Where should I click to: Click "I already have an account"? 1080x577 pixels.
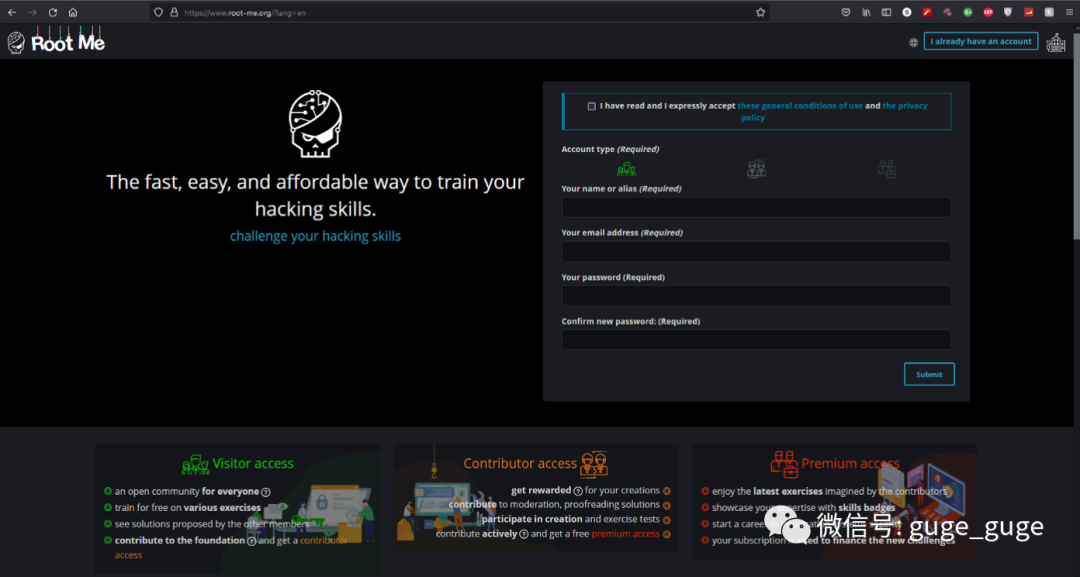tap(981, 41)
